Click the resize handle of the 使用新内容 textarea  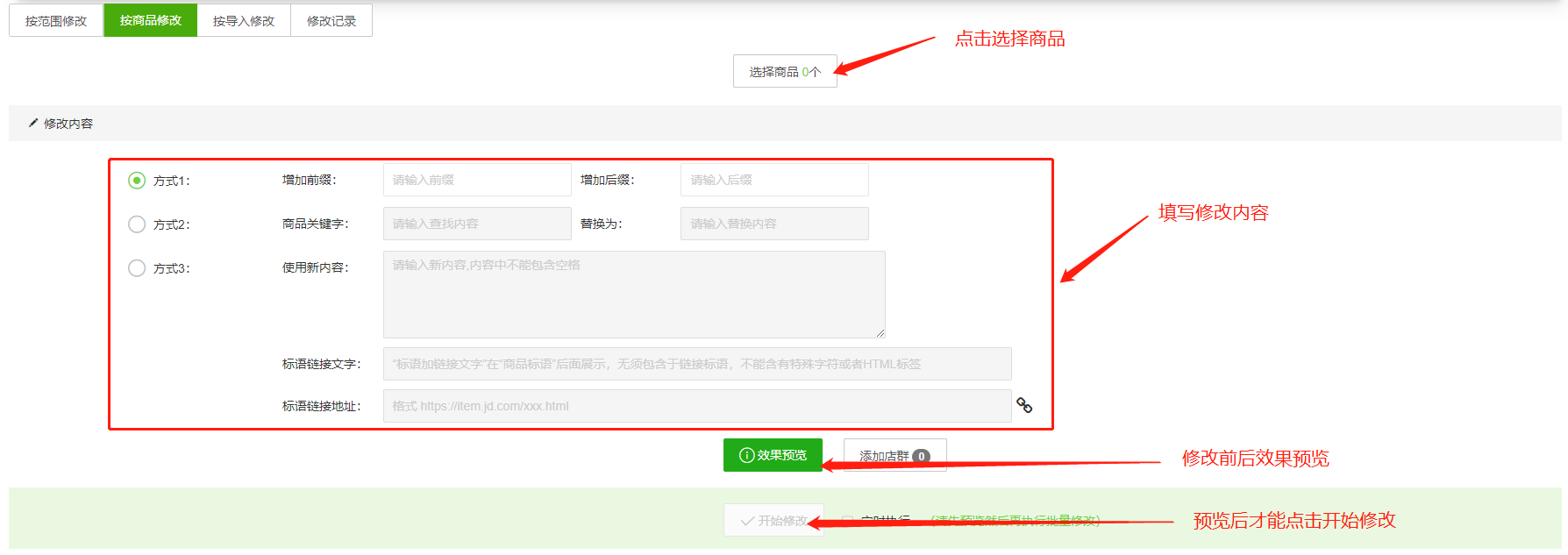click(x=880, y=332)
